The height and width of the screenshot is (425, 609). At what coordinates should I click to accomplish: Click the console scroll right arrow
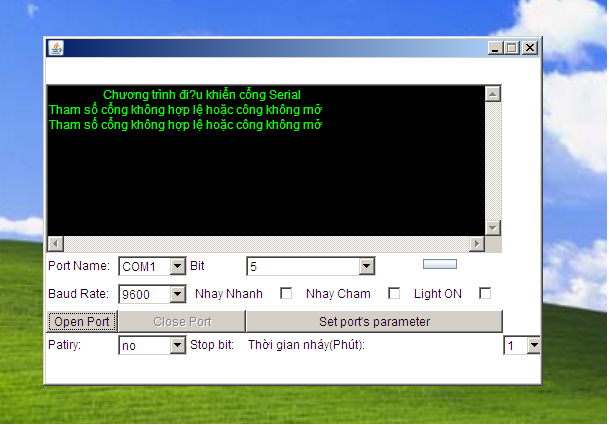tap(477, 244)
